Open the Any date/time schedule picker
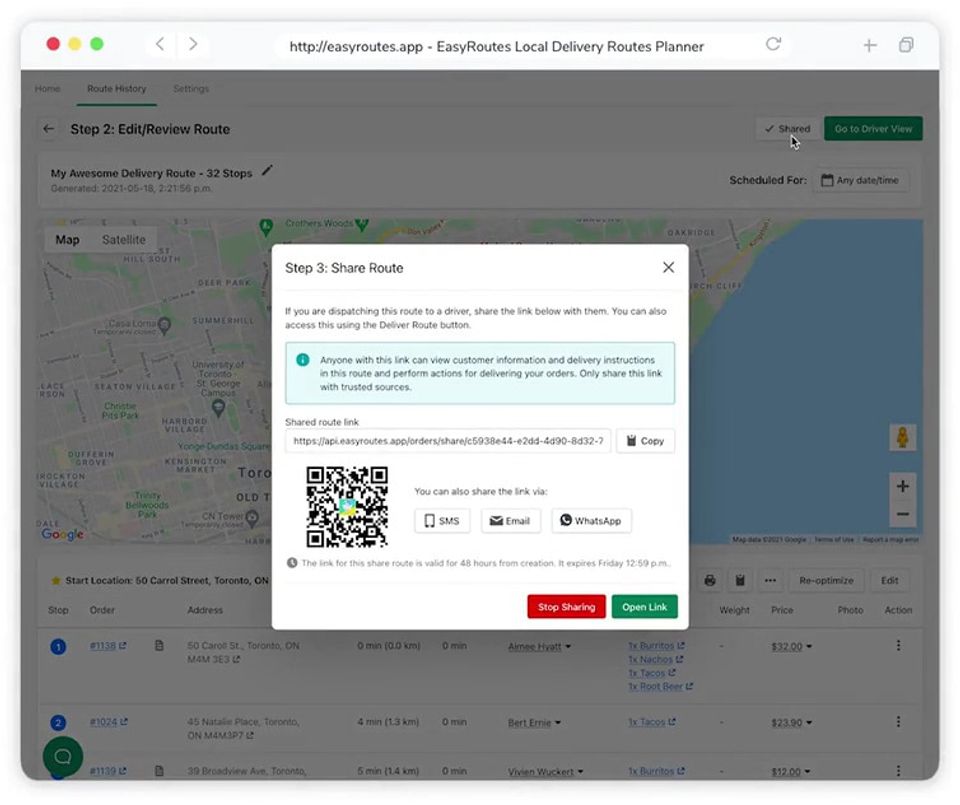The height and width of the screenshot is (805, 960). tap(860, 180)
